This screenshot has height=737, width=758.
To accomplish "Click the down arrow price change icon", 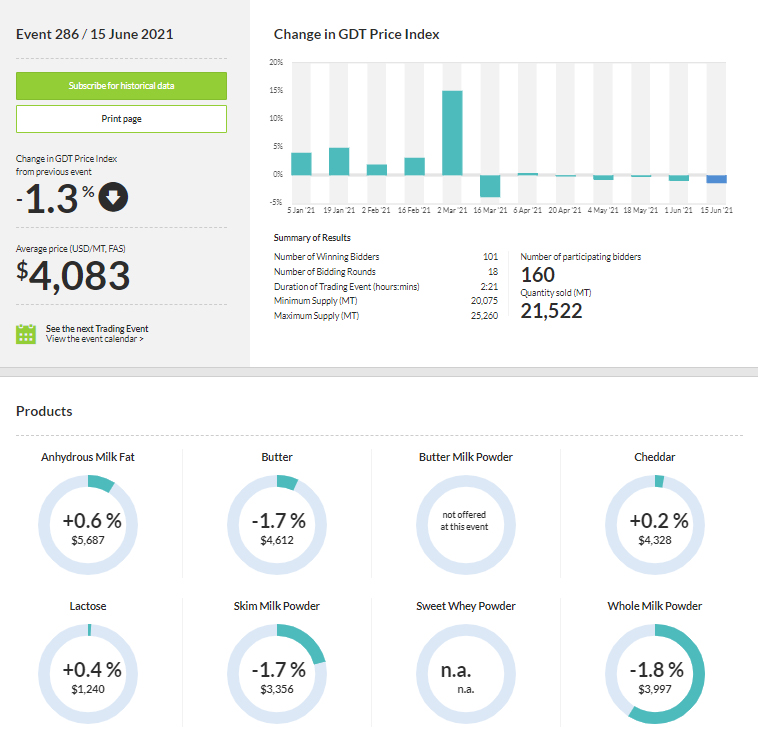I will [x=114, y=197].
